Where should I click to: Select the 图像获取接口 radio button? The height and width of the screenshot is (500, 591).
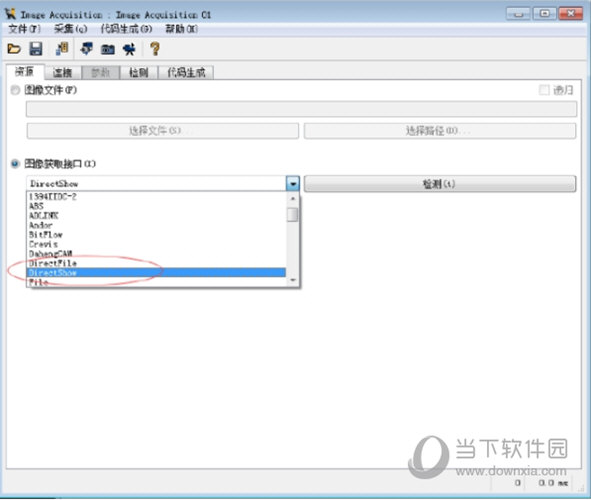(x=15, y=164)
